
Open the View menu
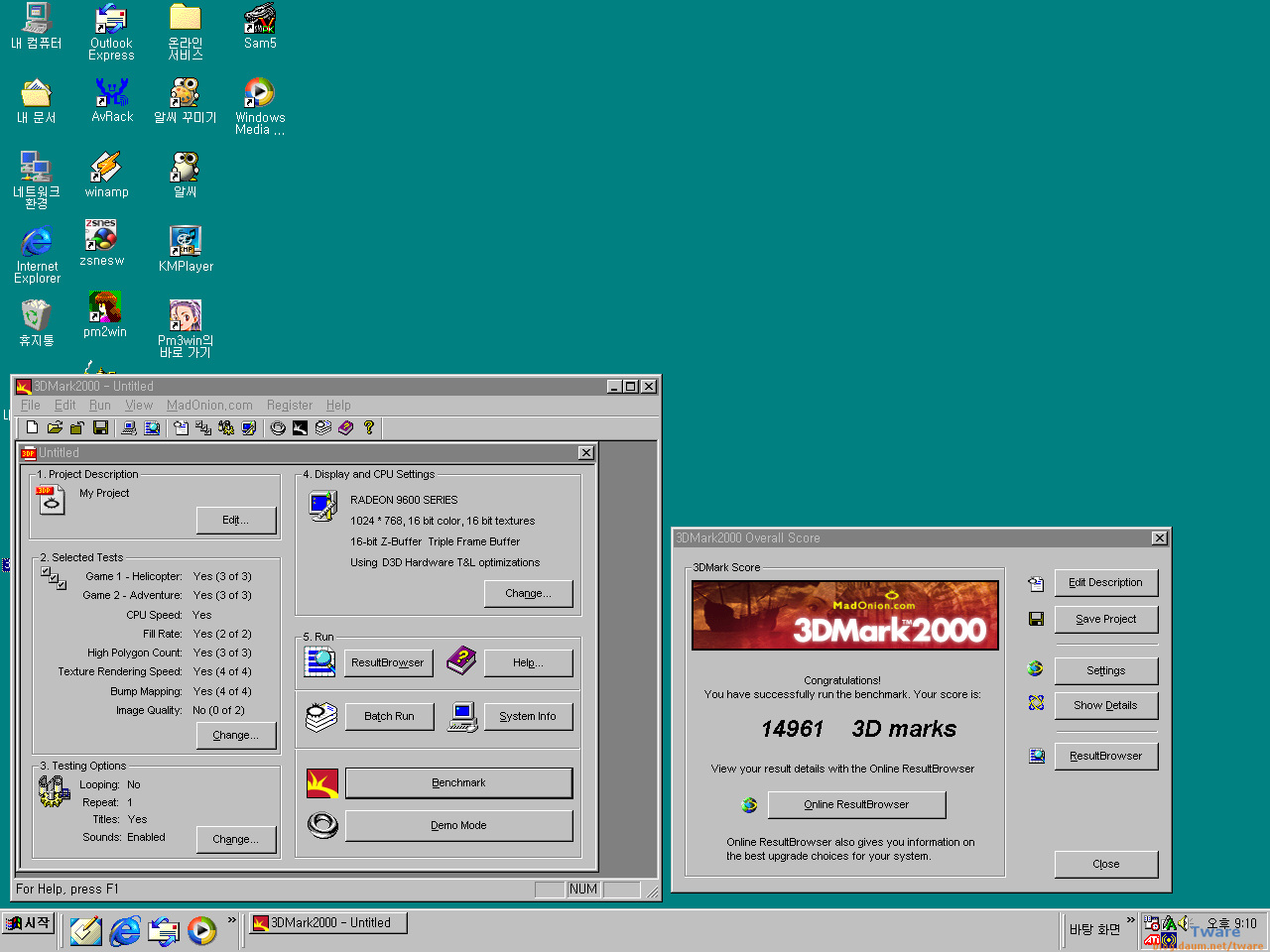click(139, 405)
